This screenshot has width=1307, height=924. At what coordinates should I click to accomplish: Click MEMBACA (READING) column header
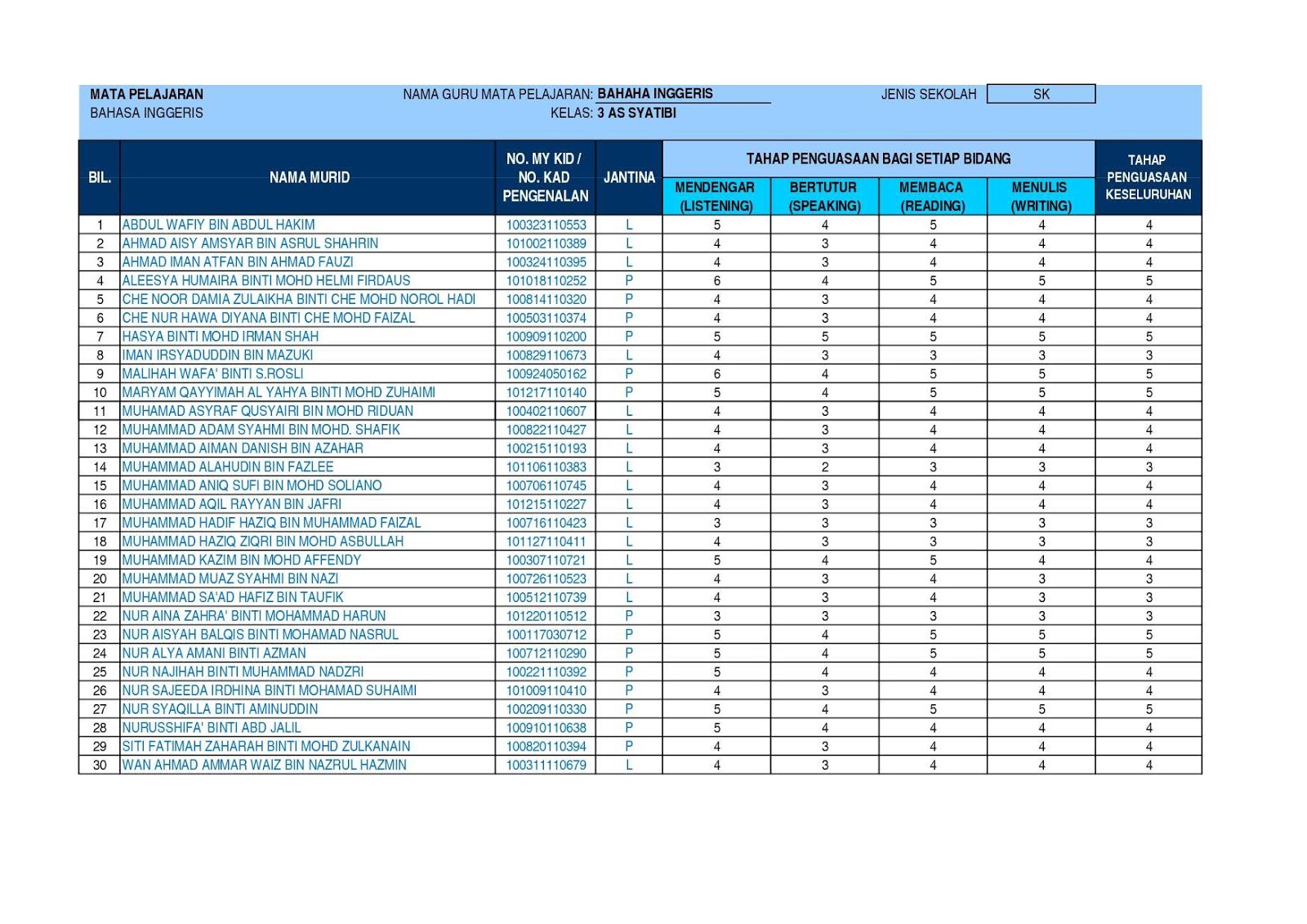933,196
